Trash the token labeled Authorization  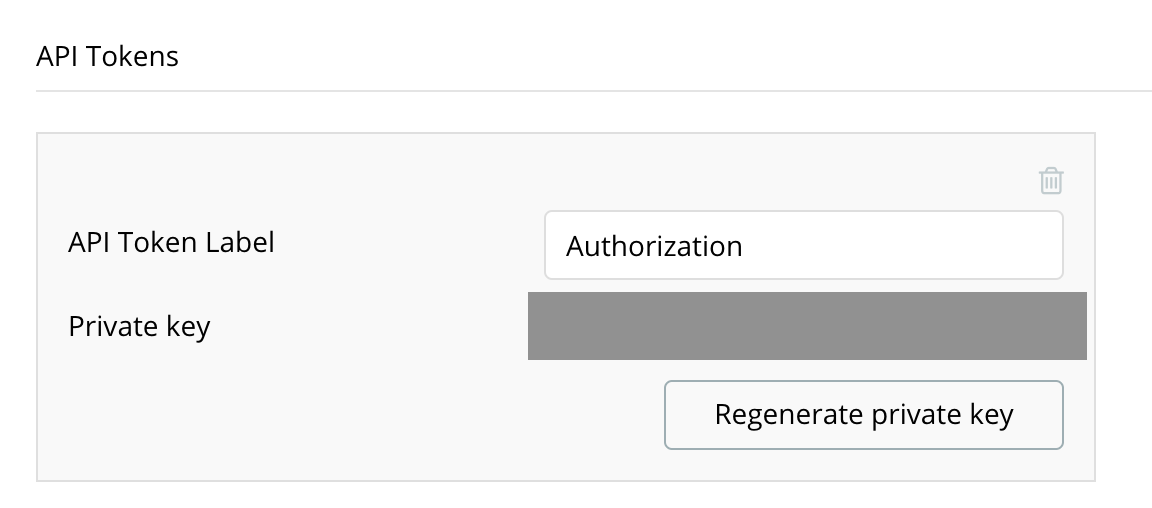(1051, 180)
